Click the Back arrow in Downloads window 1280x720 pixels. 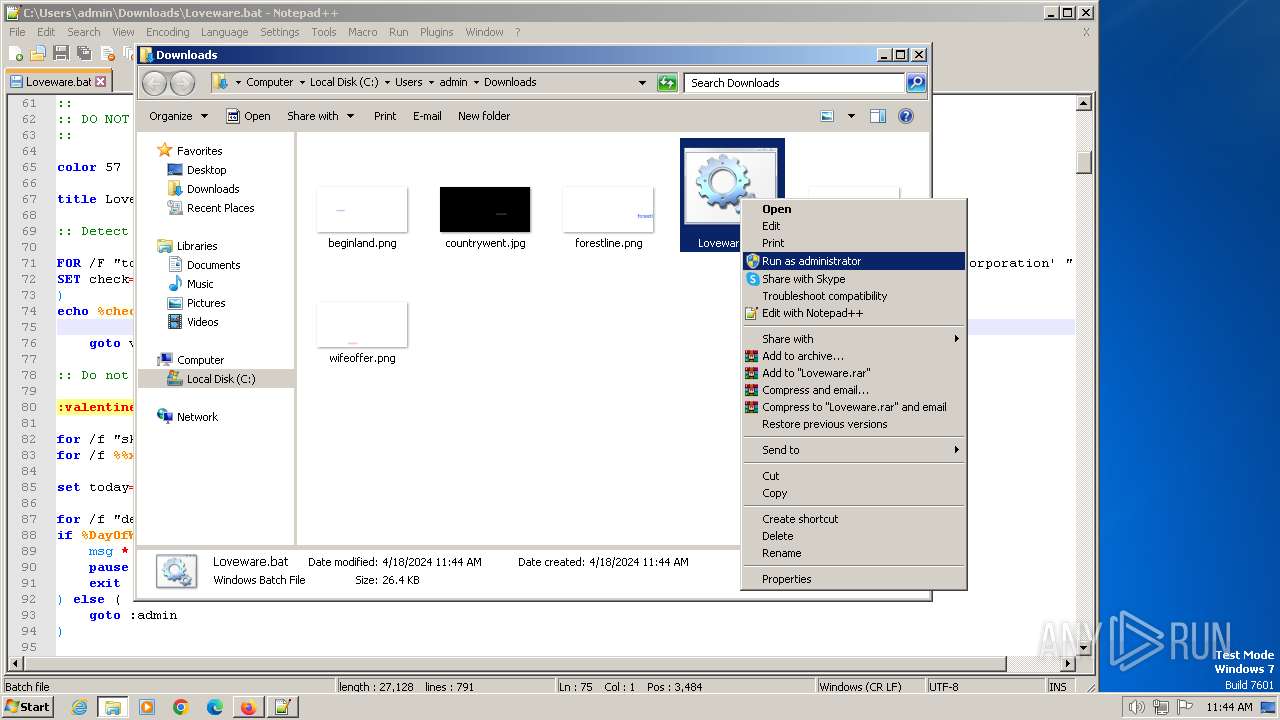tap(155, 83)
